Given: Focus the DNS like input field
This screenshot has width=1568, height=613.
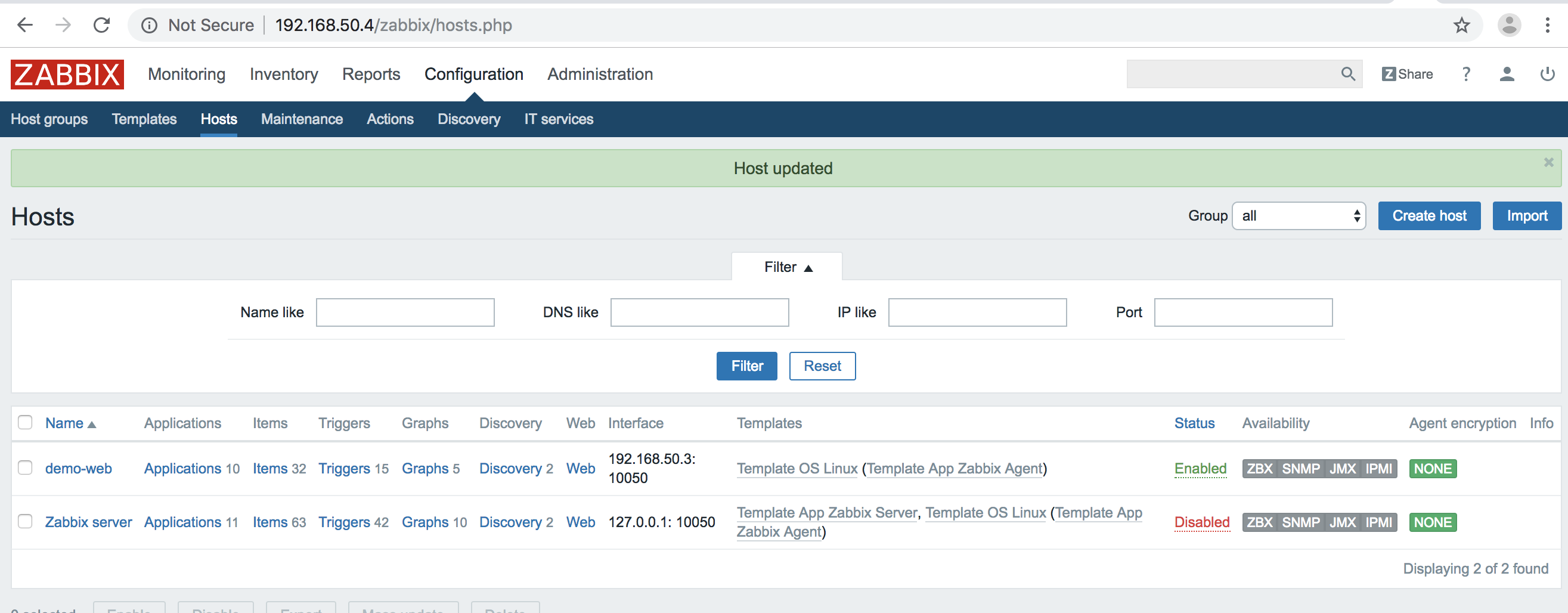Looking at the screenshot, I should click(x=699, y=312).
